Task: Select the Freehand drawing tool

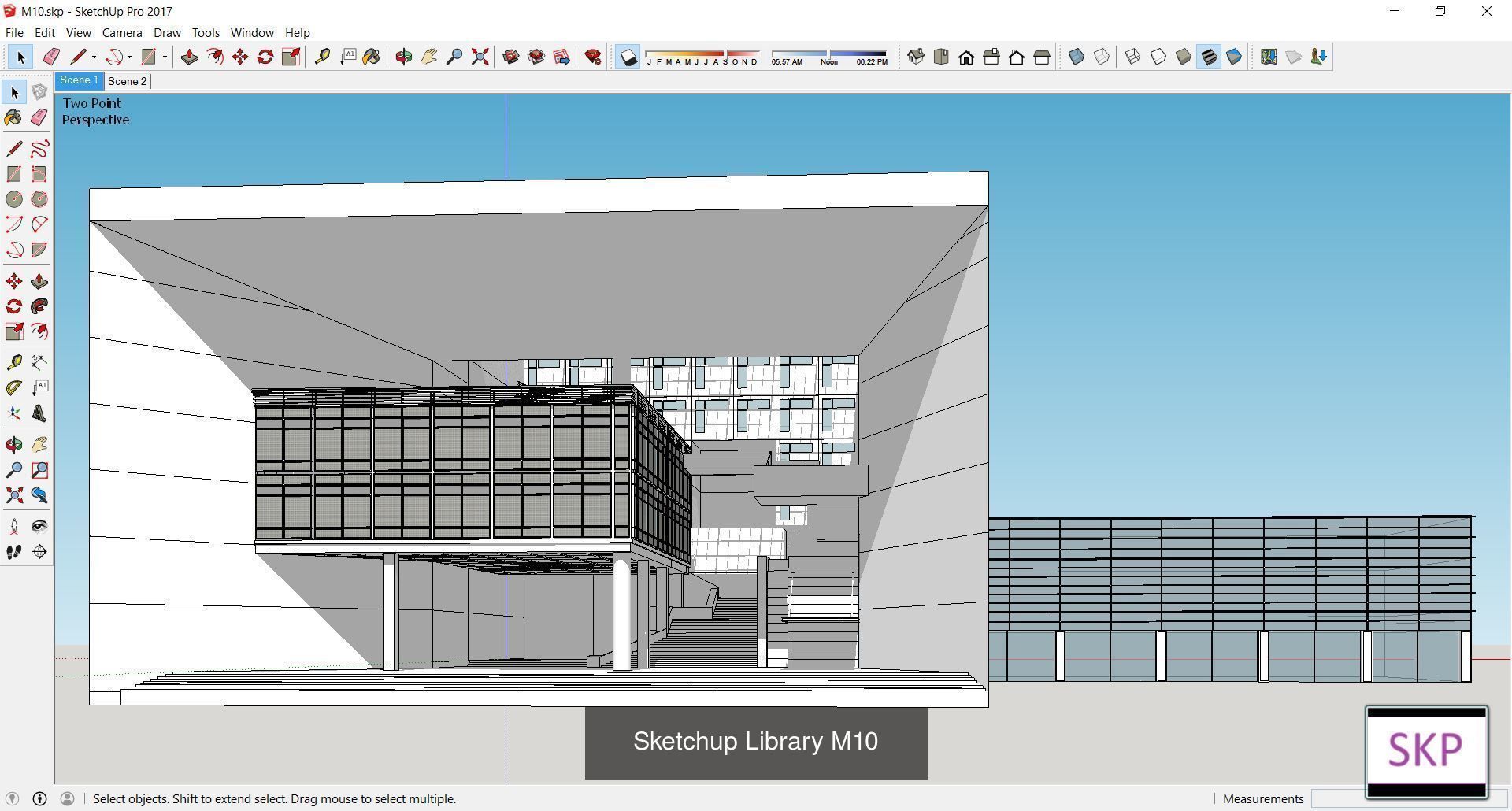Action: coord(39,149)
